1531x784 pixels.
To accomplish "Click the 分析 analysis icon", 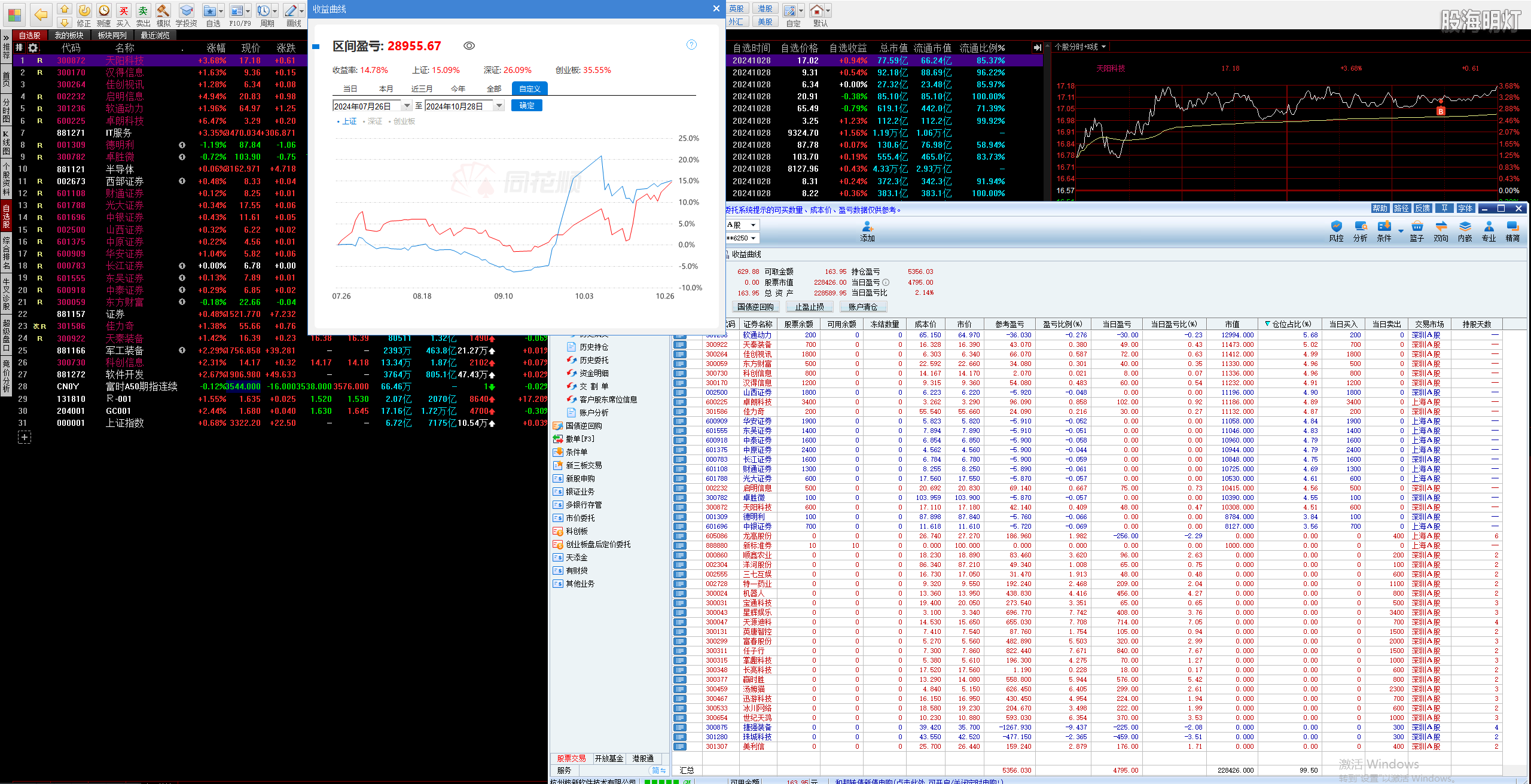I will 1361,226.
